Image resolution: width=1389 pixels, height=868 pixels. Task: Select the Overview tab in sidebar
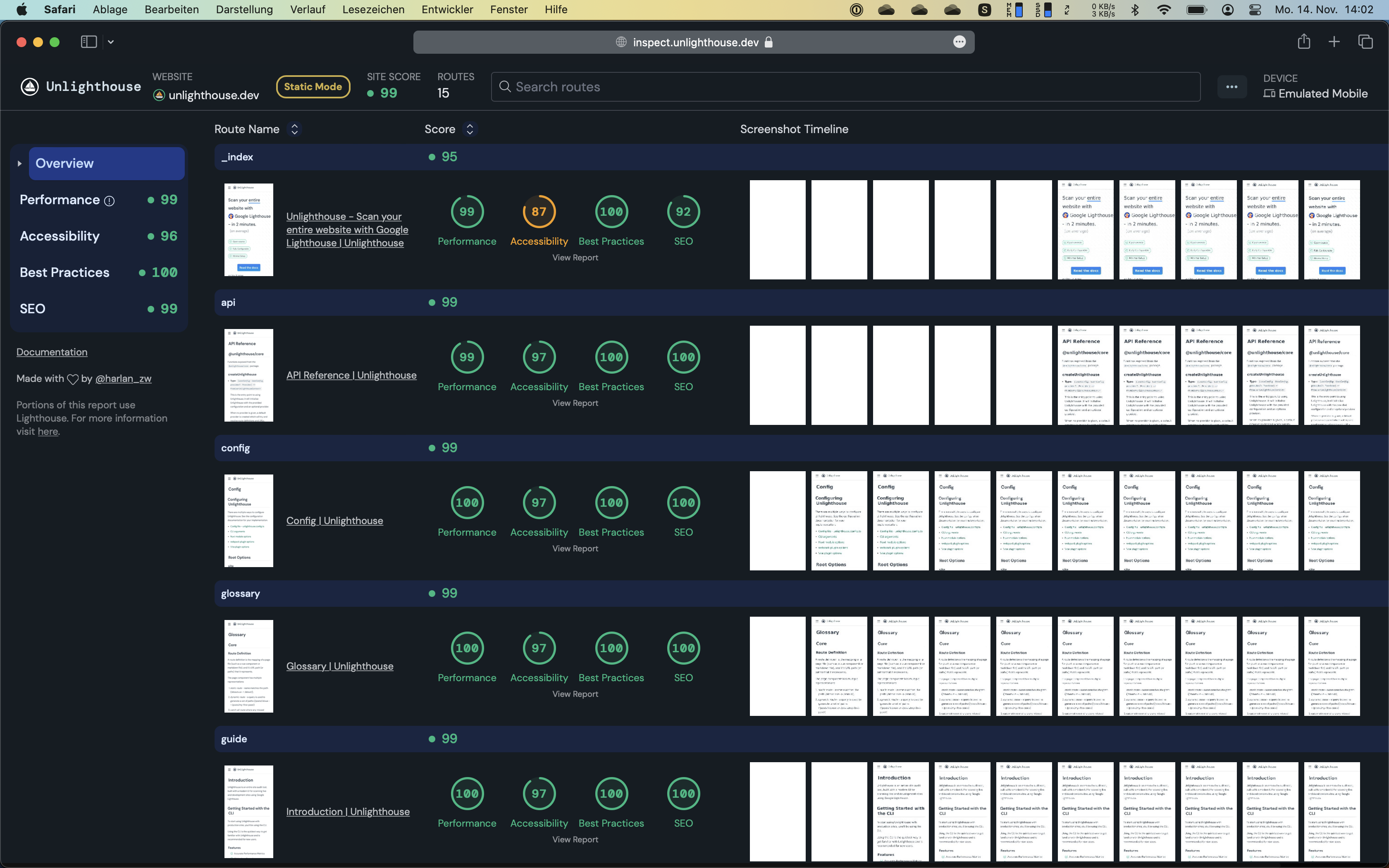point(107,164)
